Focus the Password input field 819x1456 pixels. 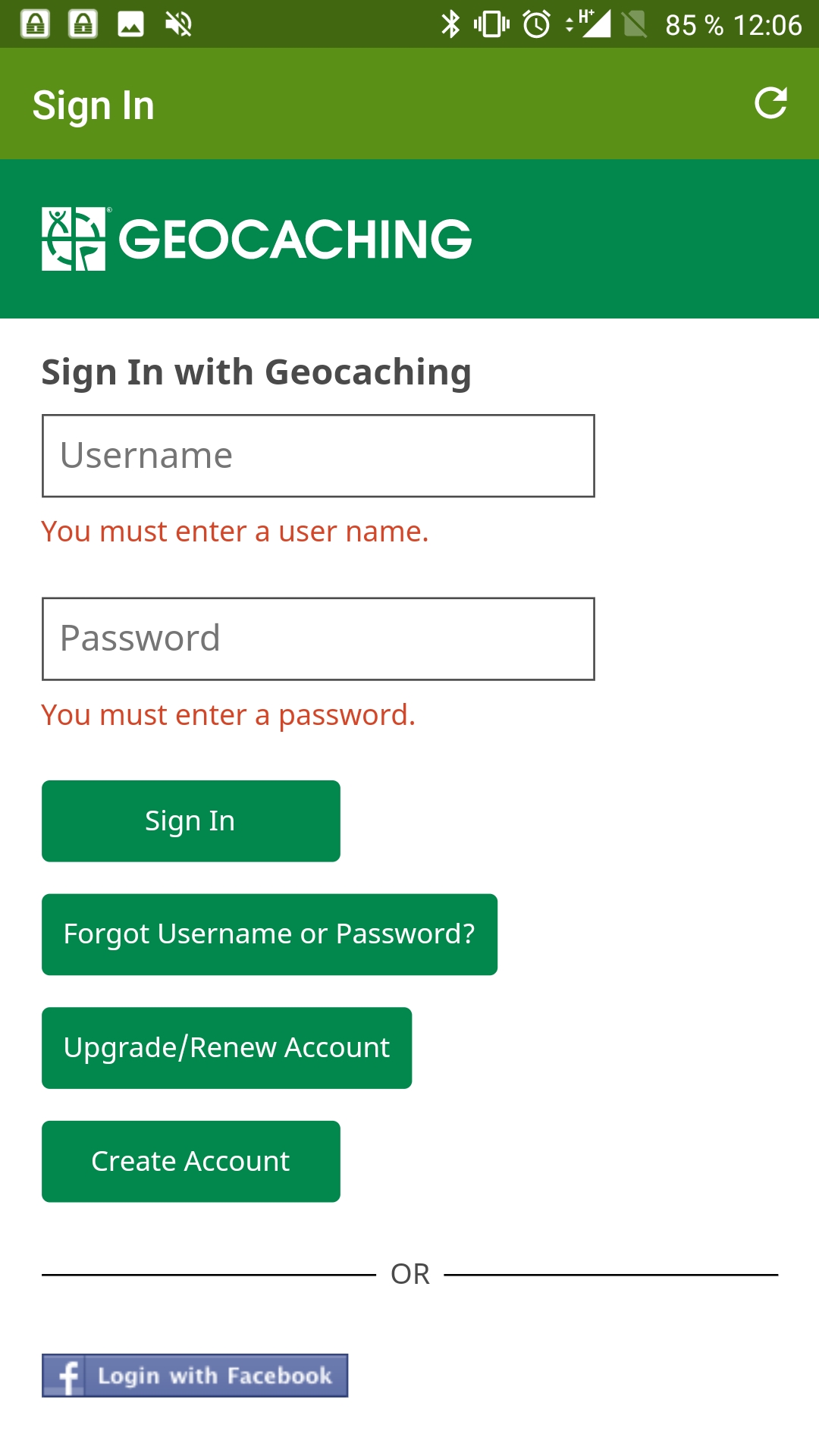click(318, 639)
